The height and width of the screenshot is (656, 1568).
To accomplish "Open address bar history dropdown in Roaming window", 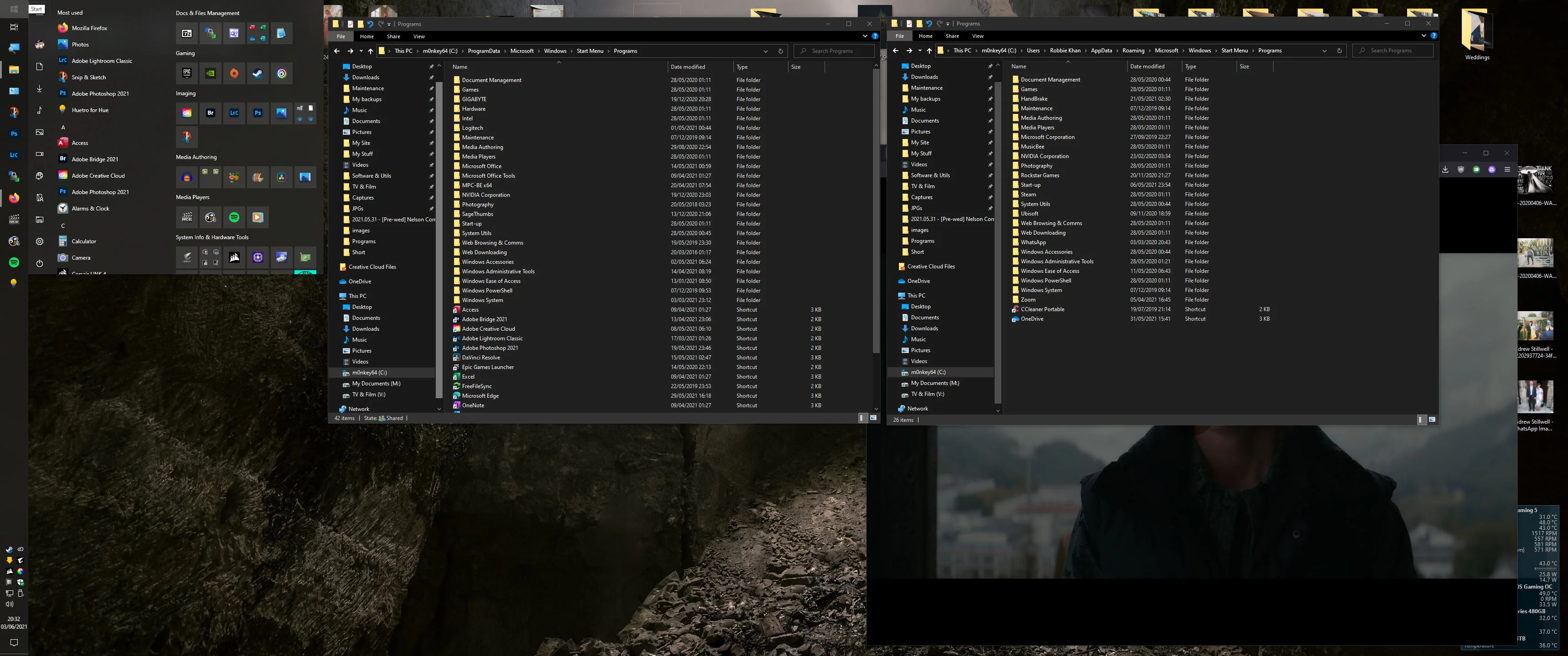I will pos(1325,51).
